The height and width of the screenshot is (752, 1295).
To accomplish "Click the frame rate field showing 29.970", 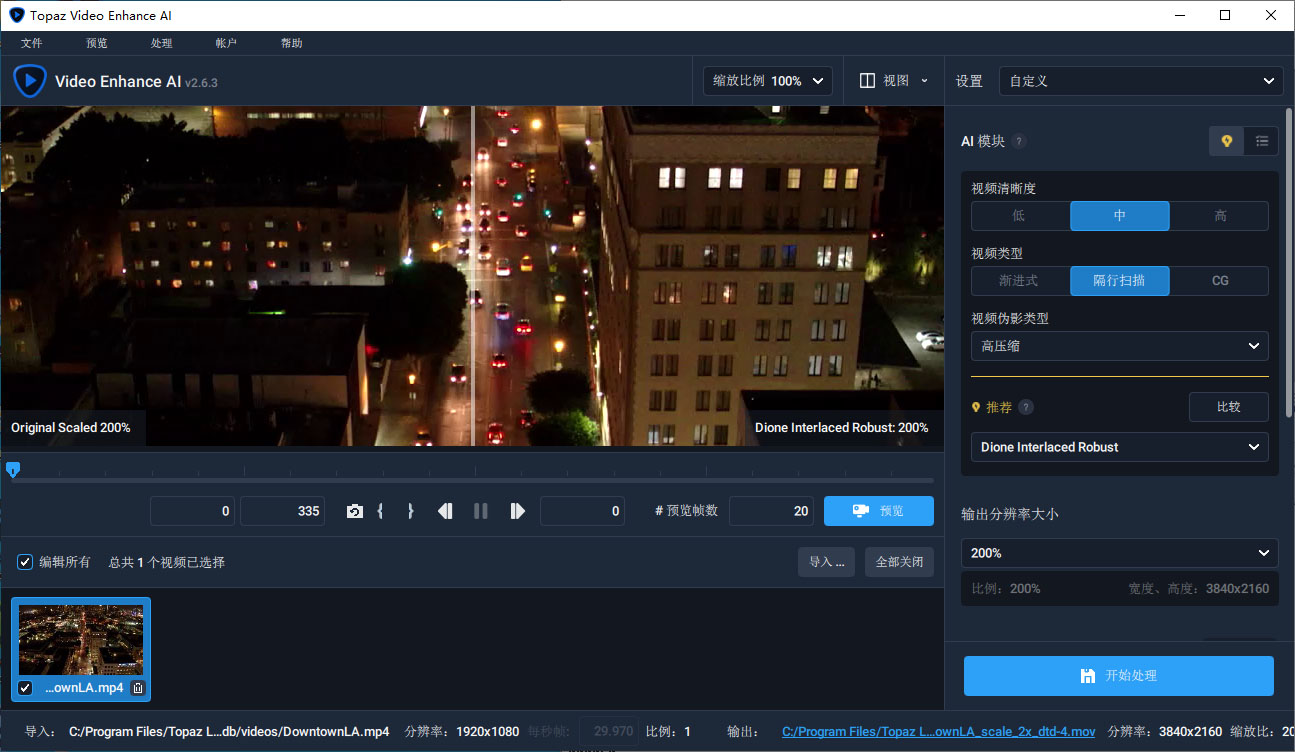I will coord(609,732).
